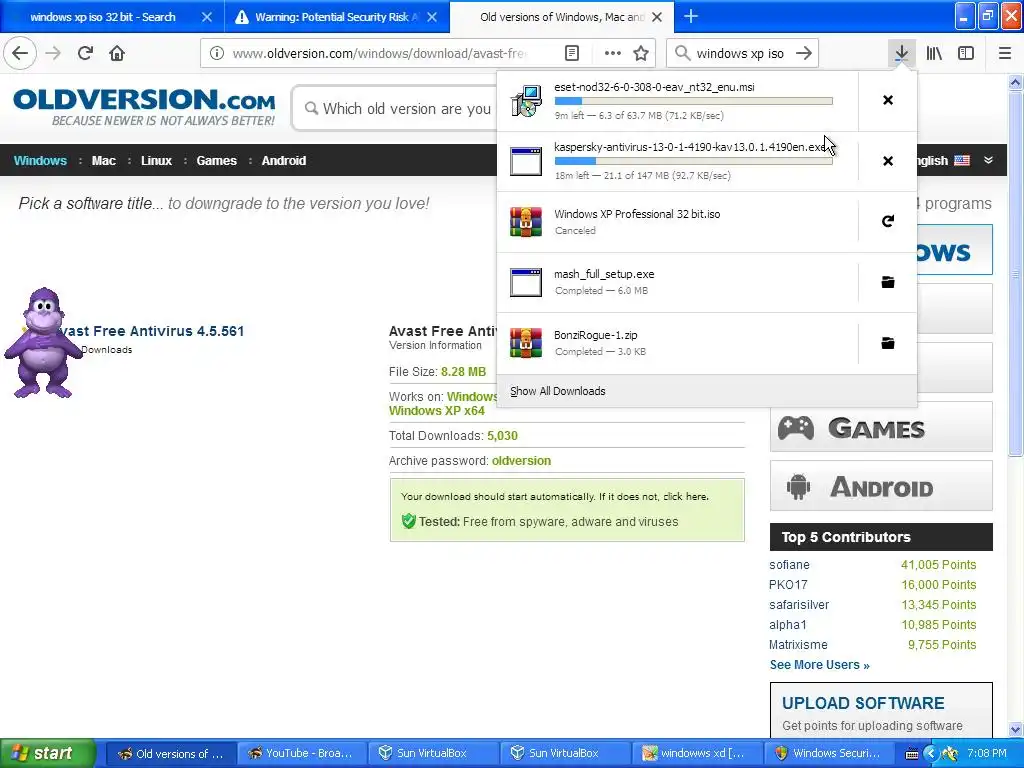This screenshot has width=1024, height=768.
Task: Click the browser address bar
Action: [379, 53]
